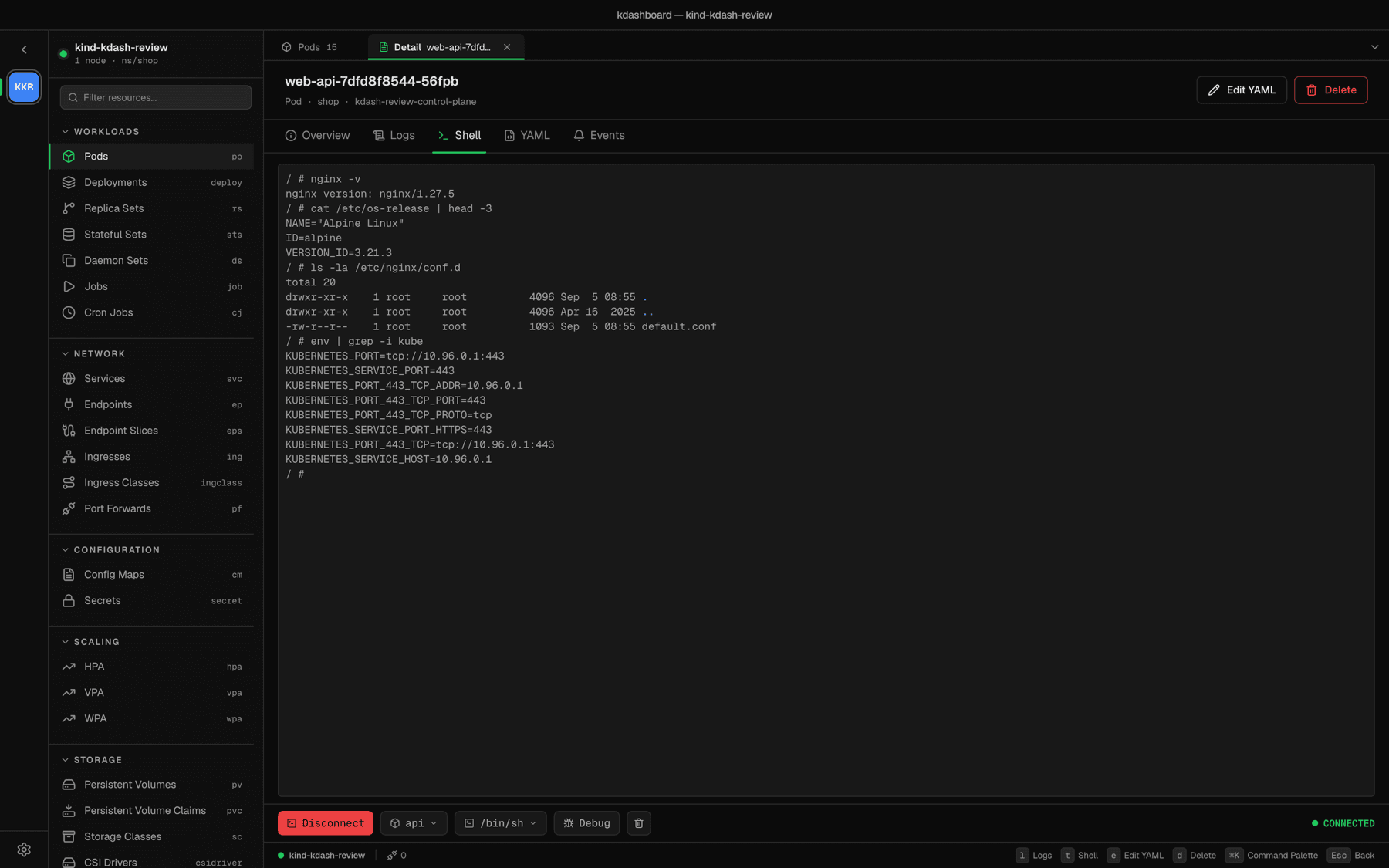Go back using the left chevron arrow
This screenshot has height=868, width=1389.
click(24, 49)
